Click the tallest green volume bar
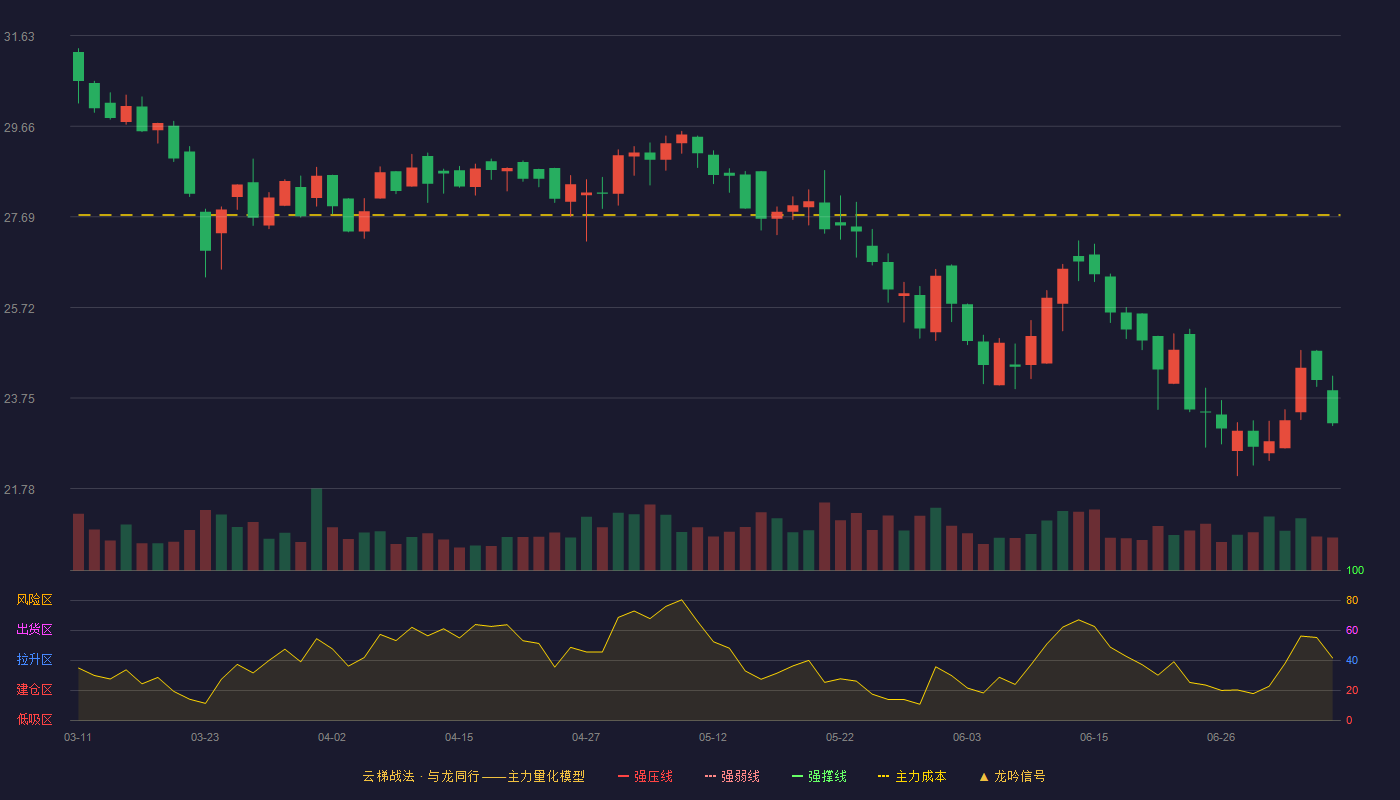The width and height of the screenshot is (1400, 800). [316, 529]
